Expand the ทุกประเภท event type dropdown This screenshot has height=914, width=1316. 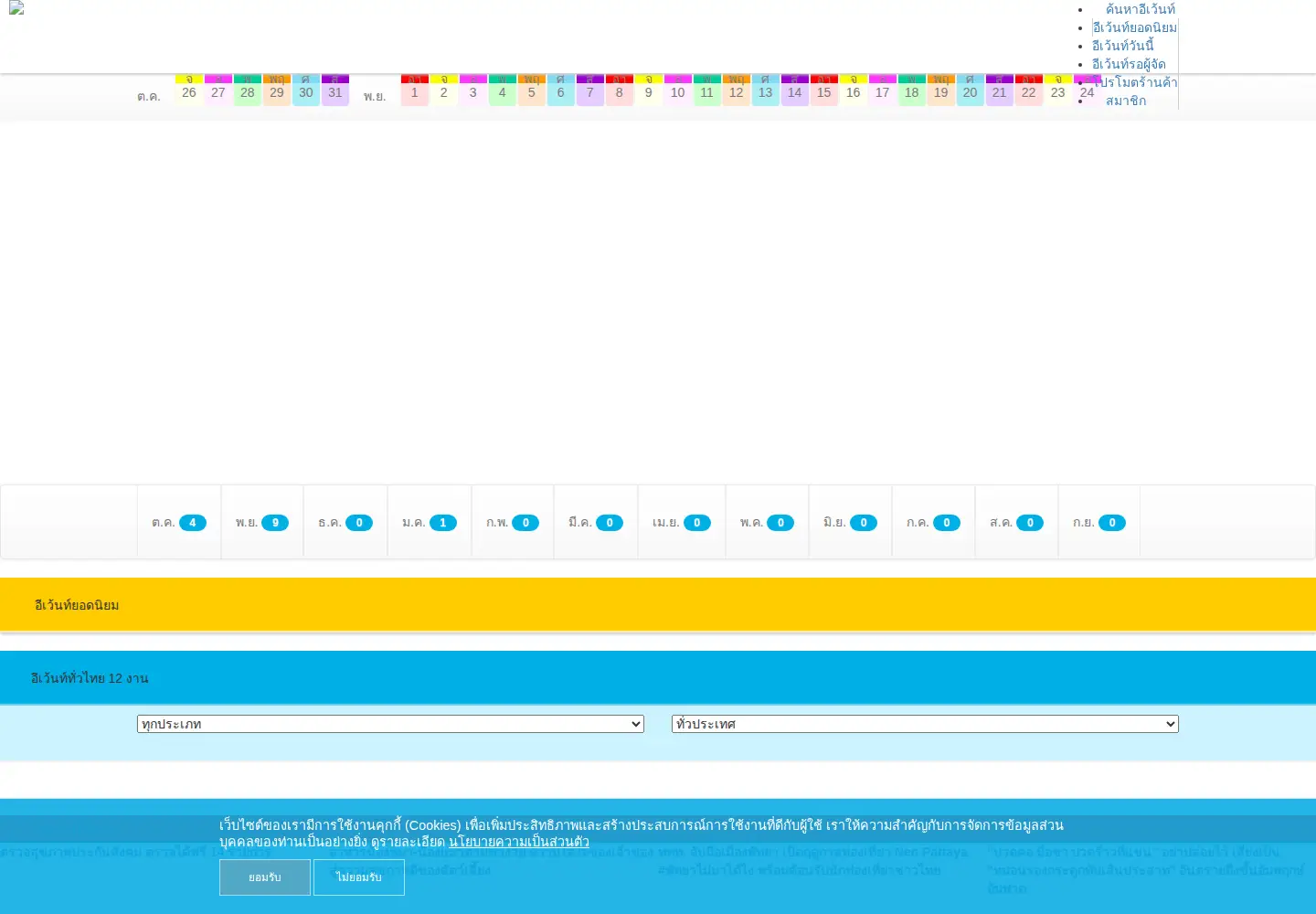click(x=390, y=724)
